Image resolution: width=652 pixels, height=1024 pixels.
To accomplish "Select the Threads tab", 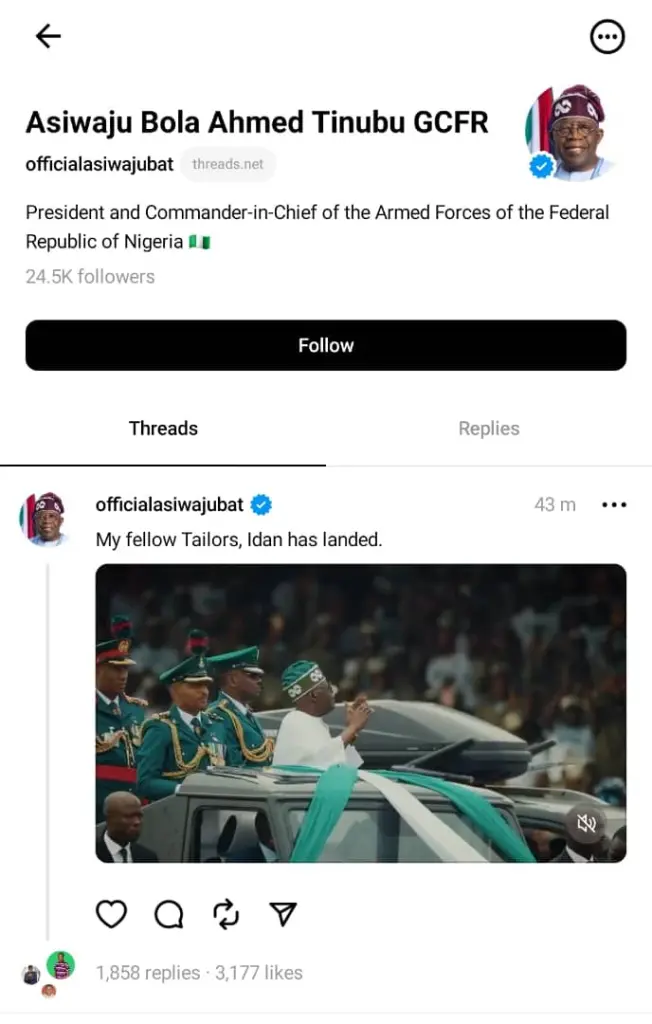I will tap(163, 428).
